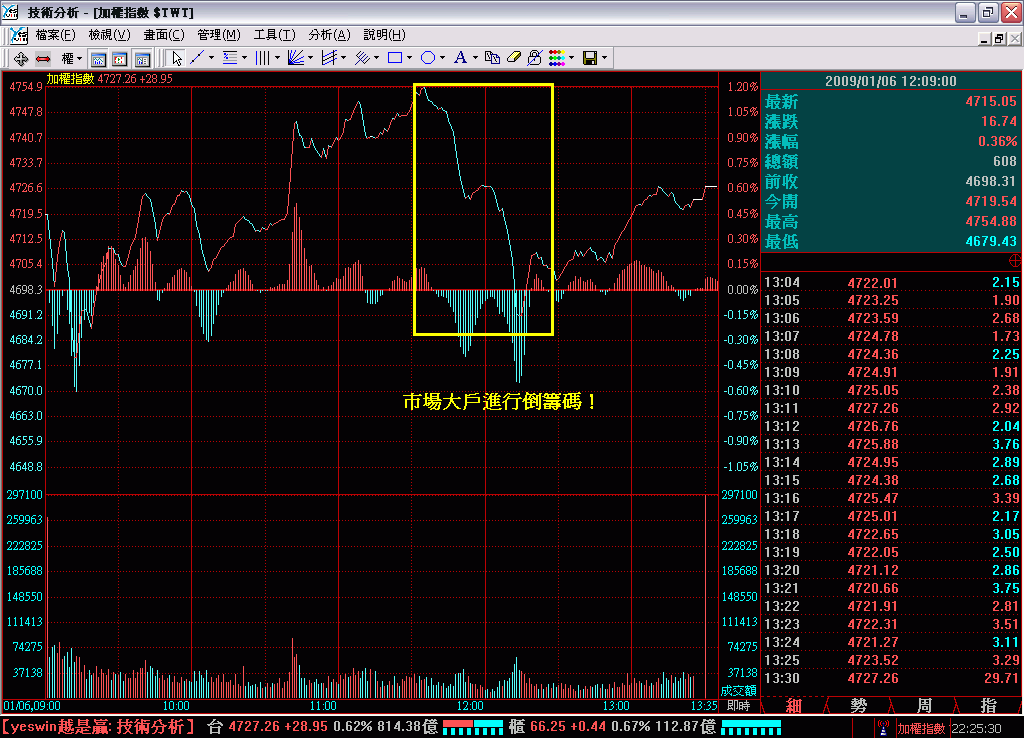Switch to the 周 tab
The width and height of the screenshot is (1024, 738).
[923, 705]
